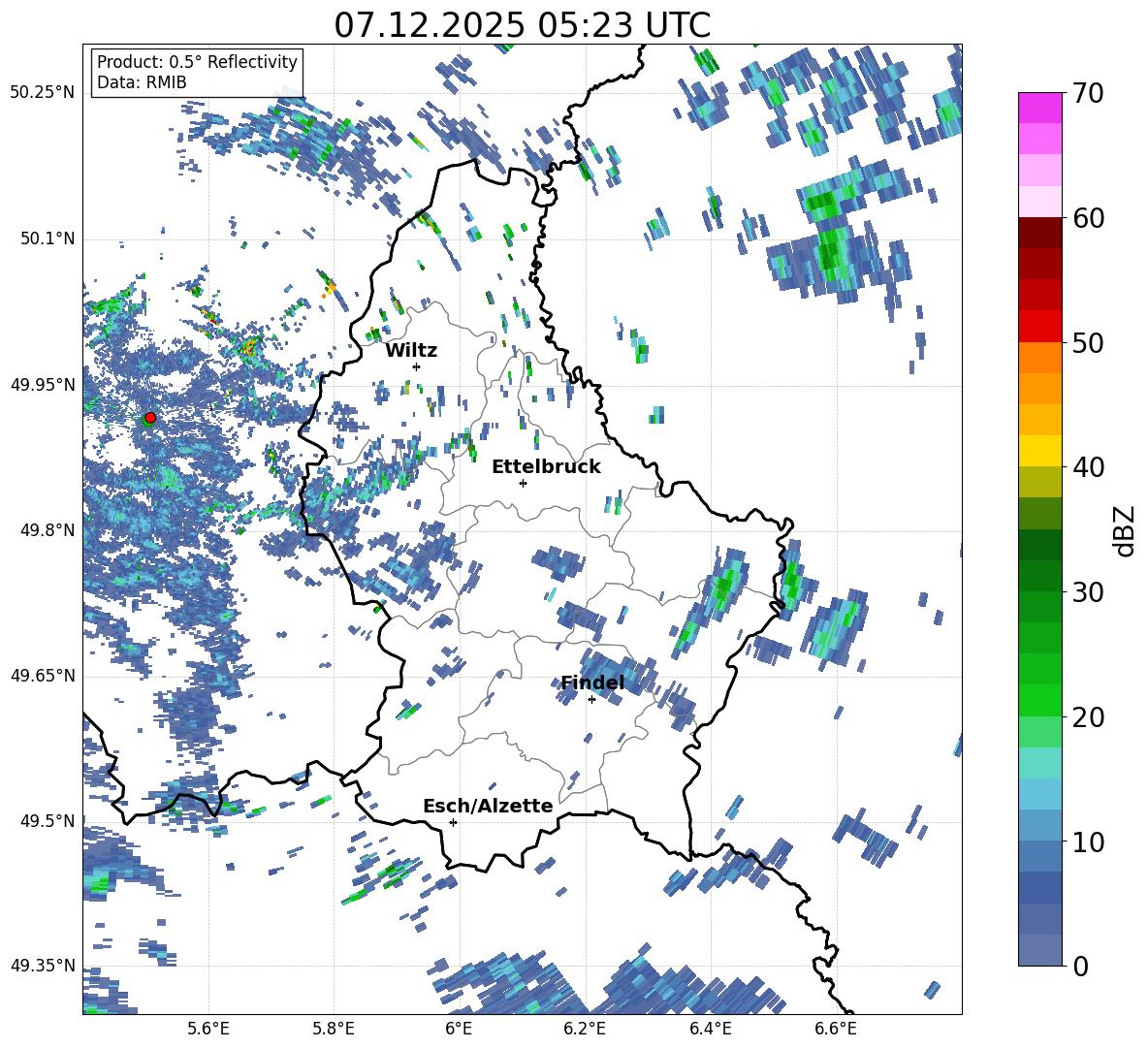
Task: Click the magenta swatch atop the colorbar
Action: point(1039,108)
